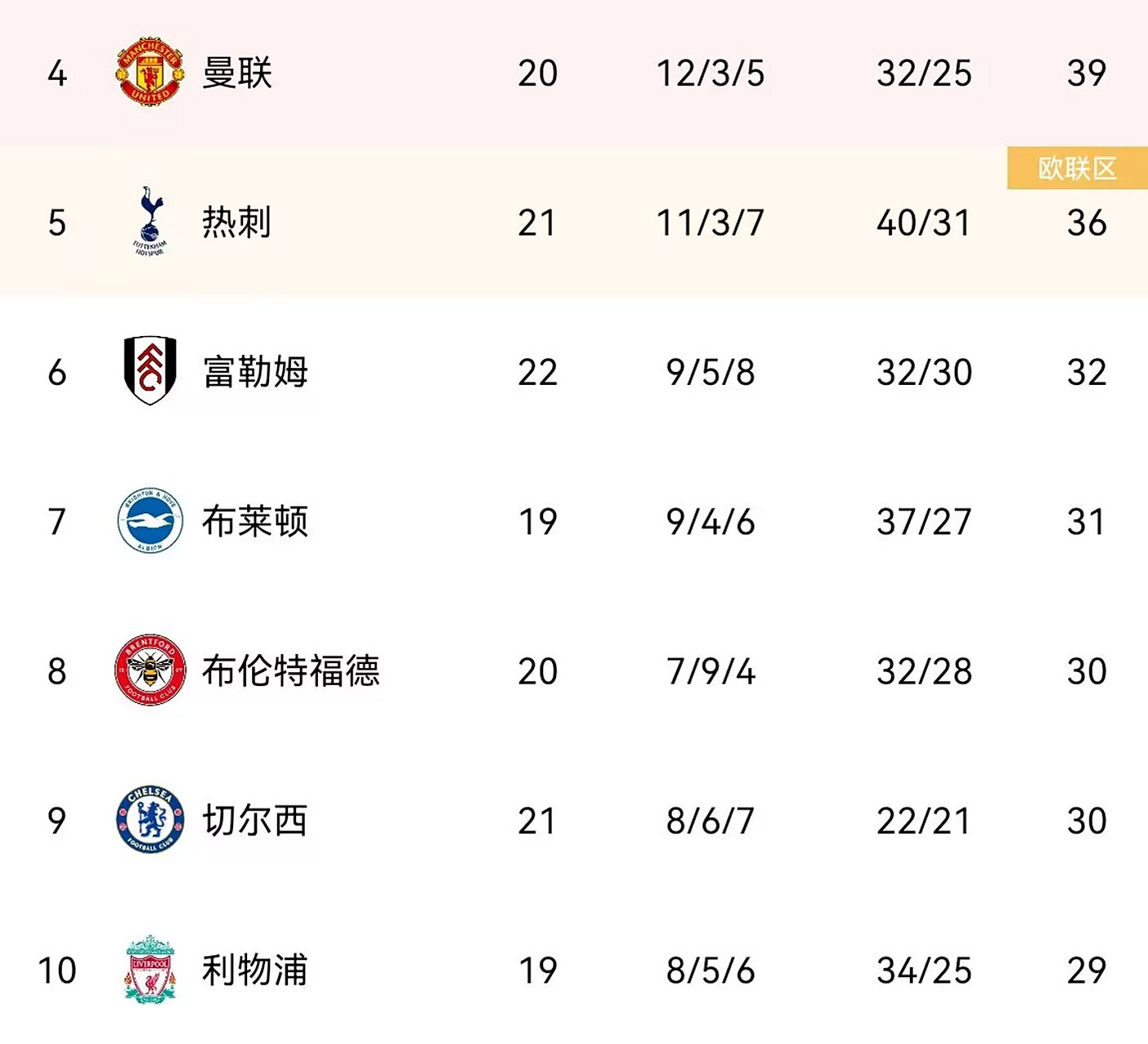Click the Tottenham Hotspur cockerel logo

150,220
